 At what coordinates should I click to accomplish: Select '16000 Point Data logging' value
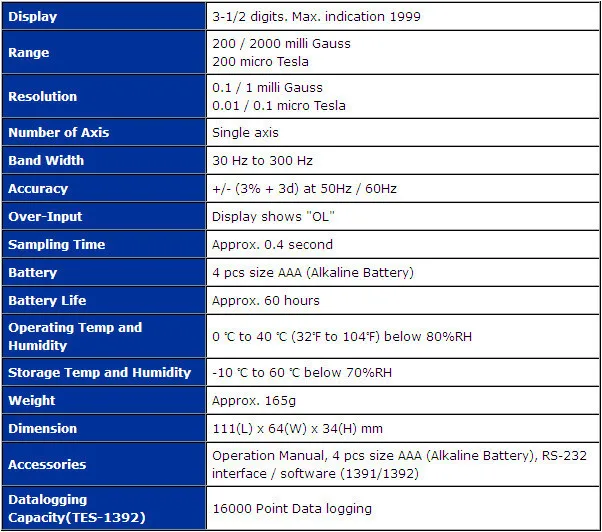pyautogui.click(x=292, y=509)
